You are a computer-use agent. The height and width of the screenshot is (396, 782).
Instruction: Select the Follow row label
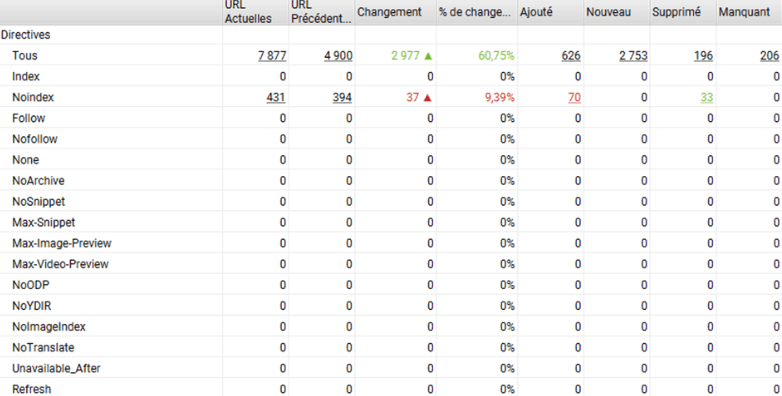point(28,118)
